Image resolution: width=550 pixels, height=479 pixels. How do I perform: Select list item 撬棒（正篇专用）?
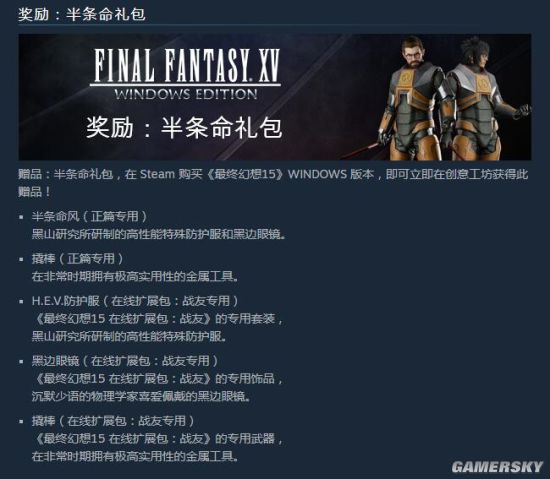tap(77, 259)
